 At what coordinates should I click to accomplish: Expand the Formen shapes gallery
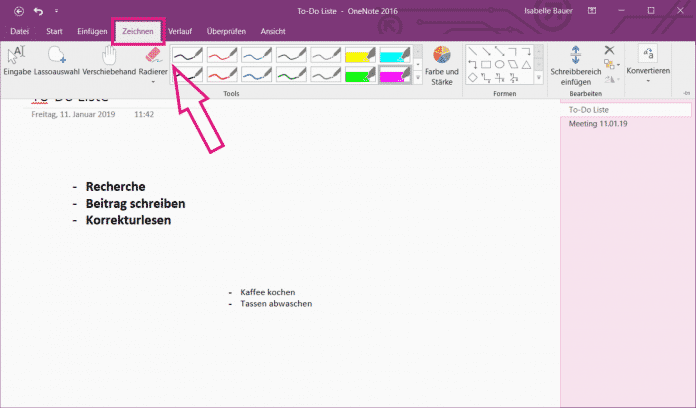click(x=539, y=78)
